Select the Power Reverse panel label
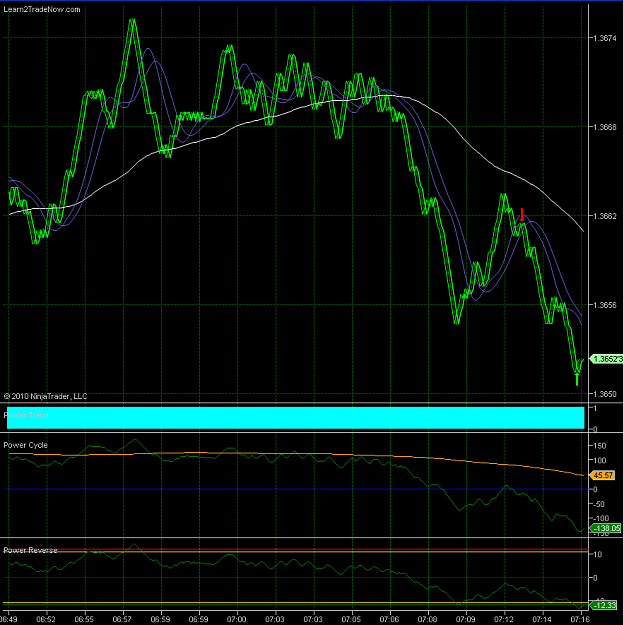The image size is (624, 625). [30, 550]
